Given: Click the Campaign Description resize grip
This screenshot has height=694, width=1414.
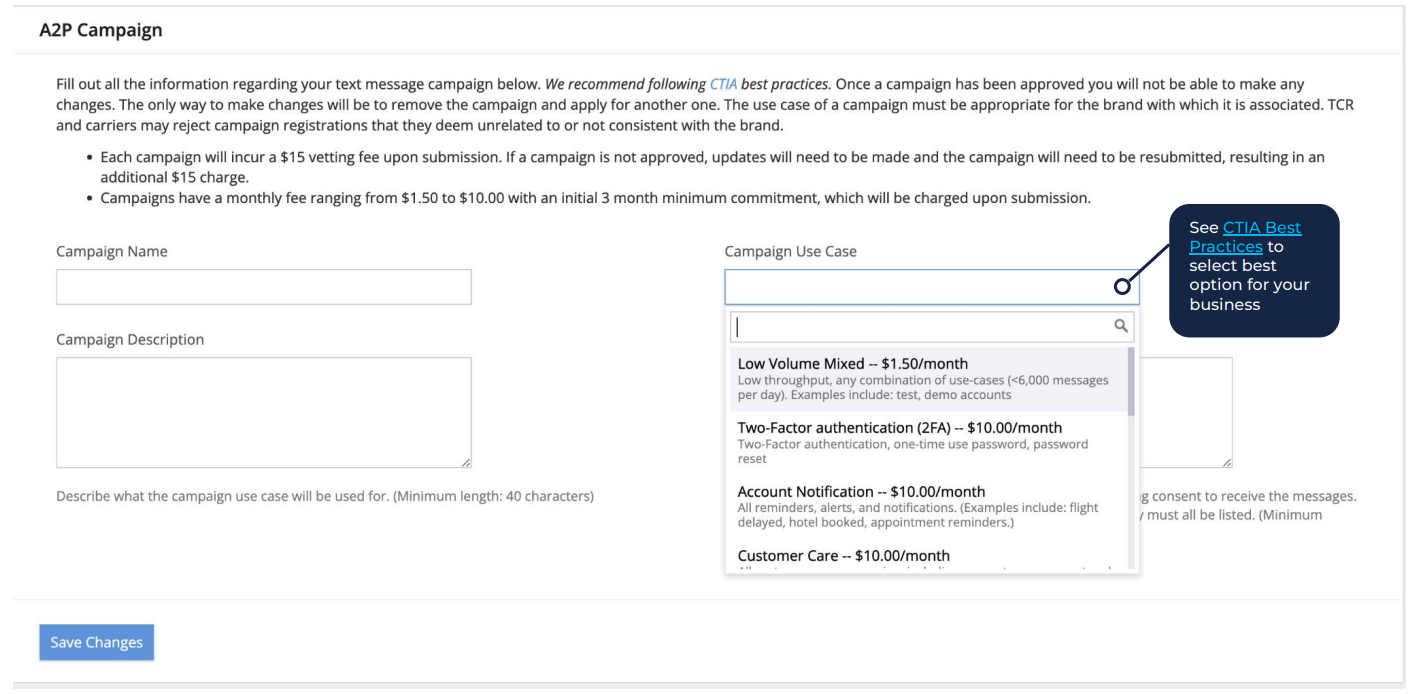Looking at the screenshot, I should (466, 461).
